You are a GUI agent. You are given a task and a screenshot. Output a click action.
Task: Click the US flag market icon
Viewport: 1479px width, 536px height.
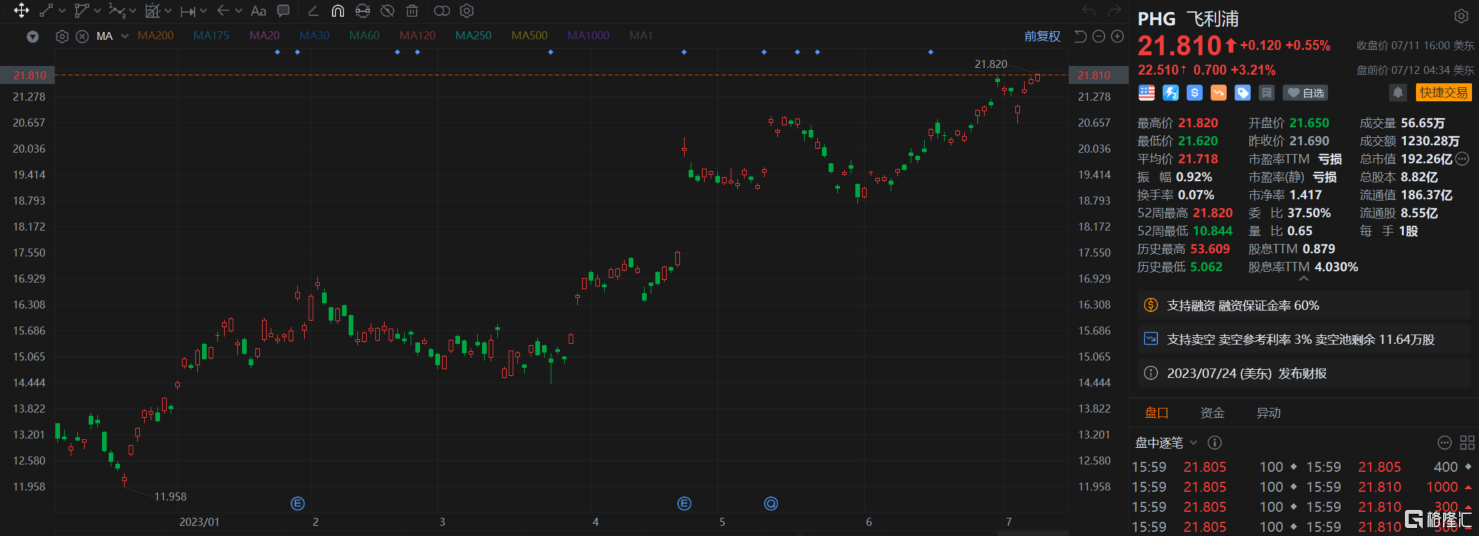1147,92
